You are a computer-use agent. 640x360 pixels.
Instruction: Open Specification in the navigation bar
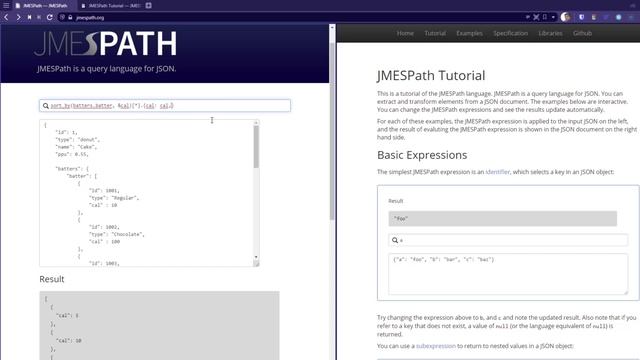pos(510,33)
